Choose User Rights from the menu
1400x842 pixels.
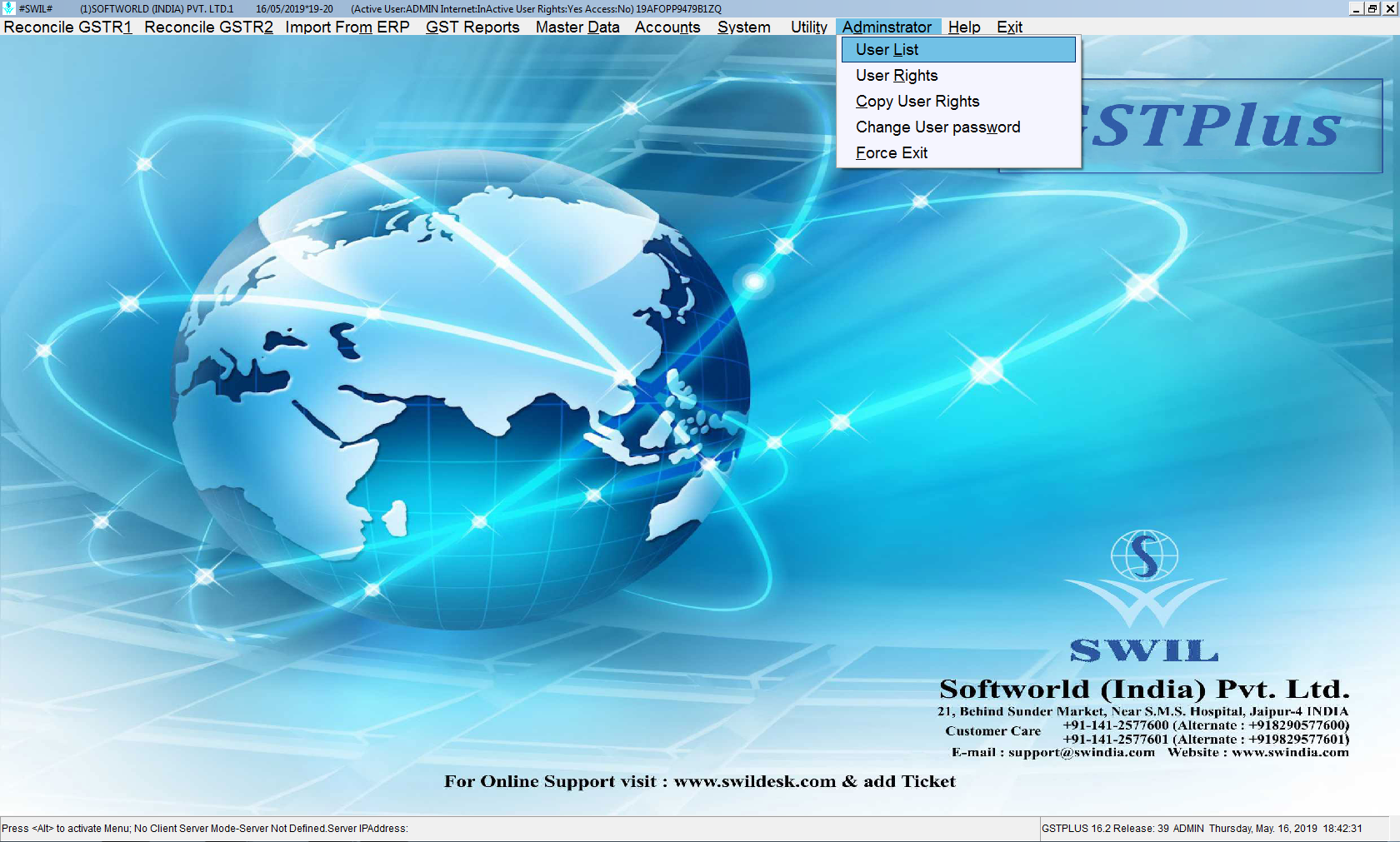958,76
